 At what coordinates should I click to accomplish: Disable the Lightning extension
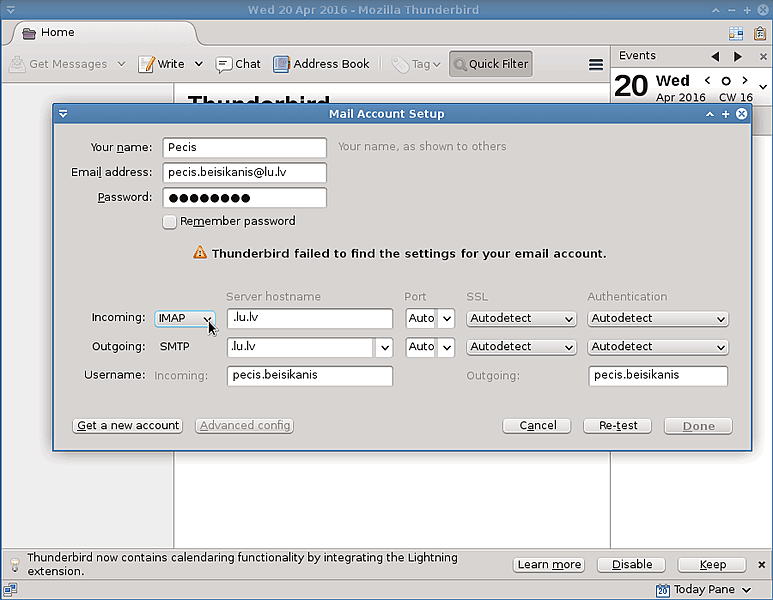[x=632, y=565]
